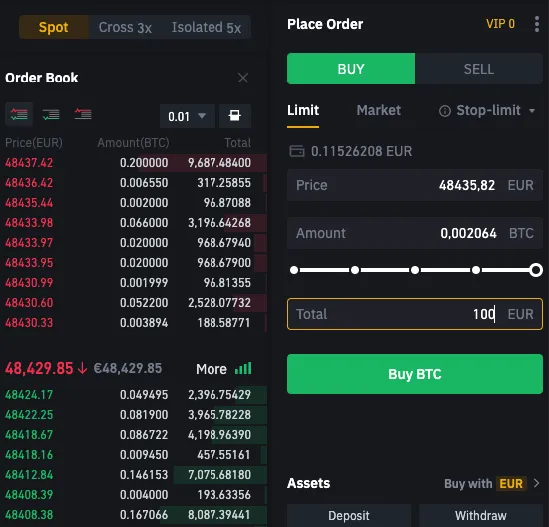549x527 pixels.
Task: Click the sell price 48430.99
Action: (x=29, y=283)
